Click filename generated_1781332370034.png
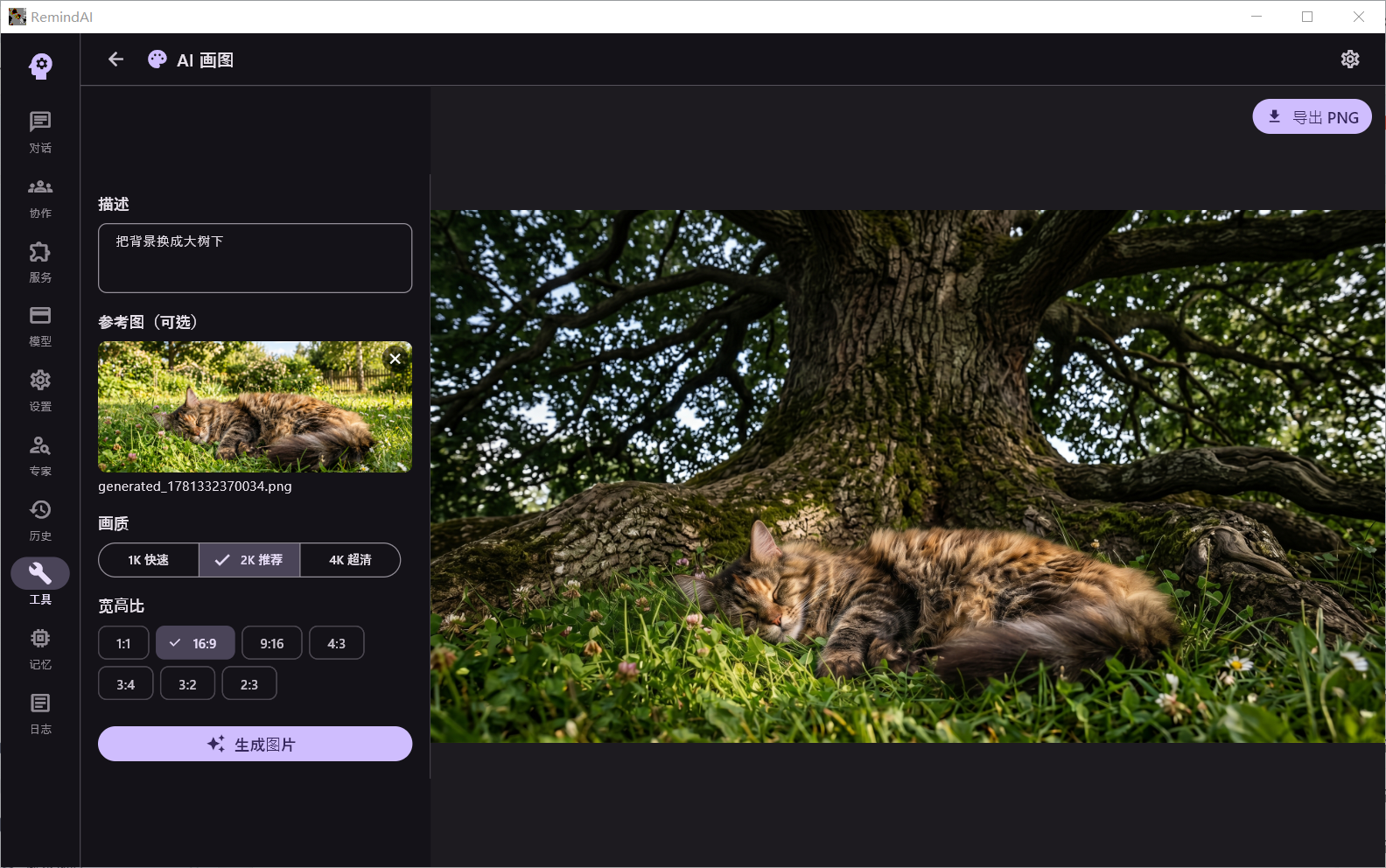The image size is (1386, 868). (195, 486)
